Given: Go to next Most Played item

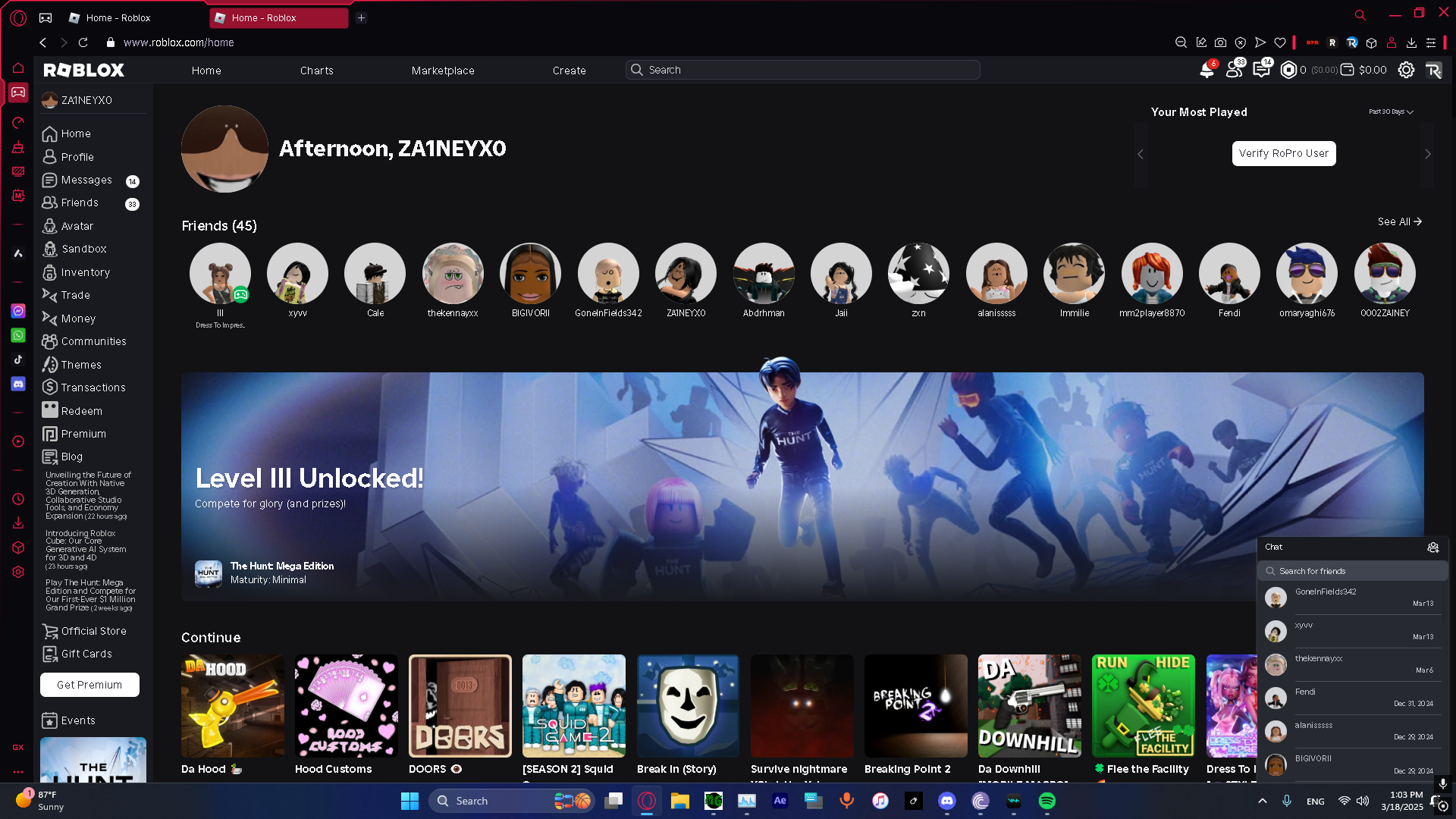Looking at the screenshot, I should (1428, 154).
